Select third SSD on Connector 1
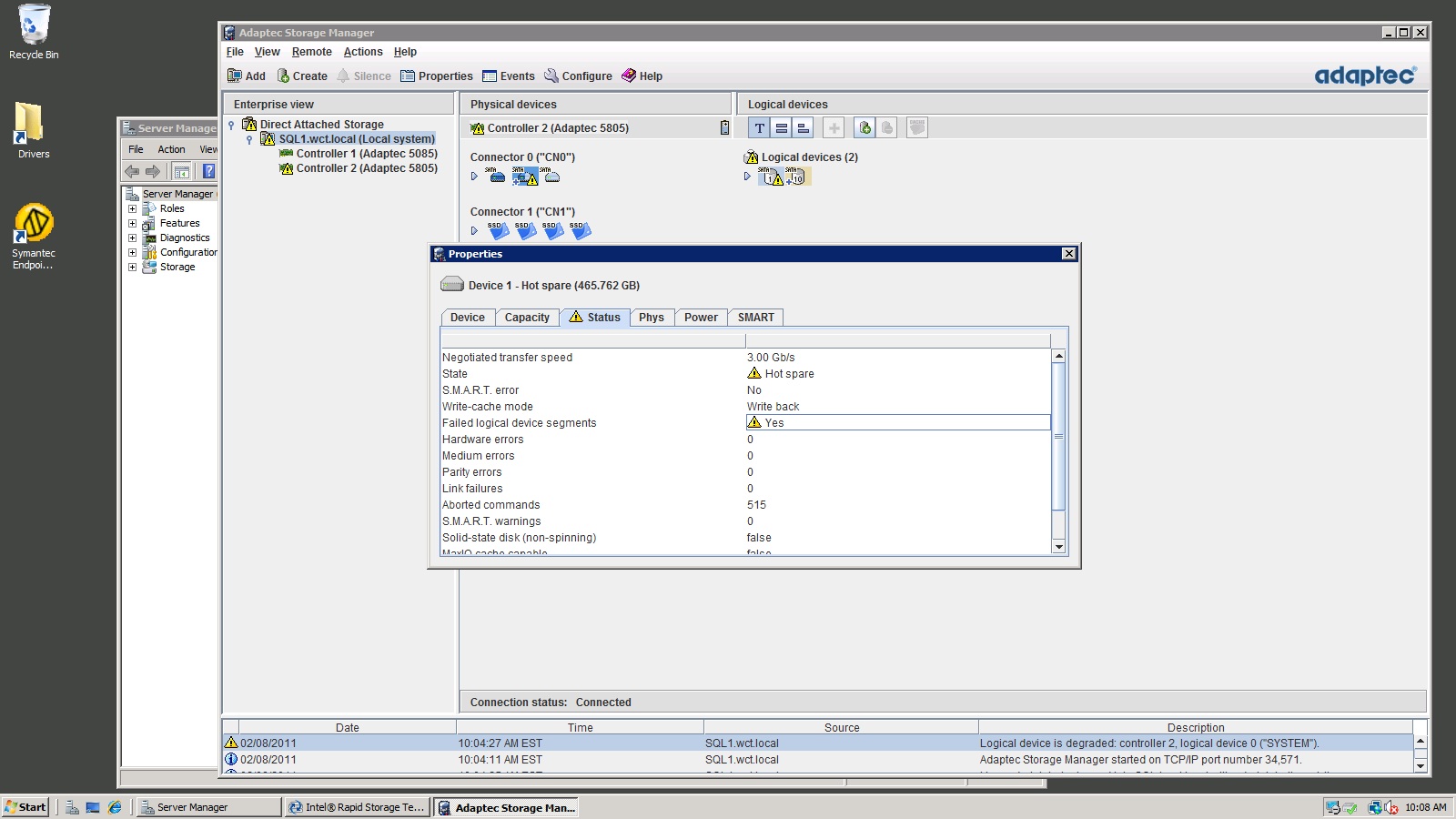 point(553,230)
